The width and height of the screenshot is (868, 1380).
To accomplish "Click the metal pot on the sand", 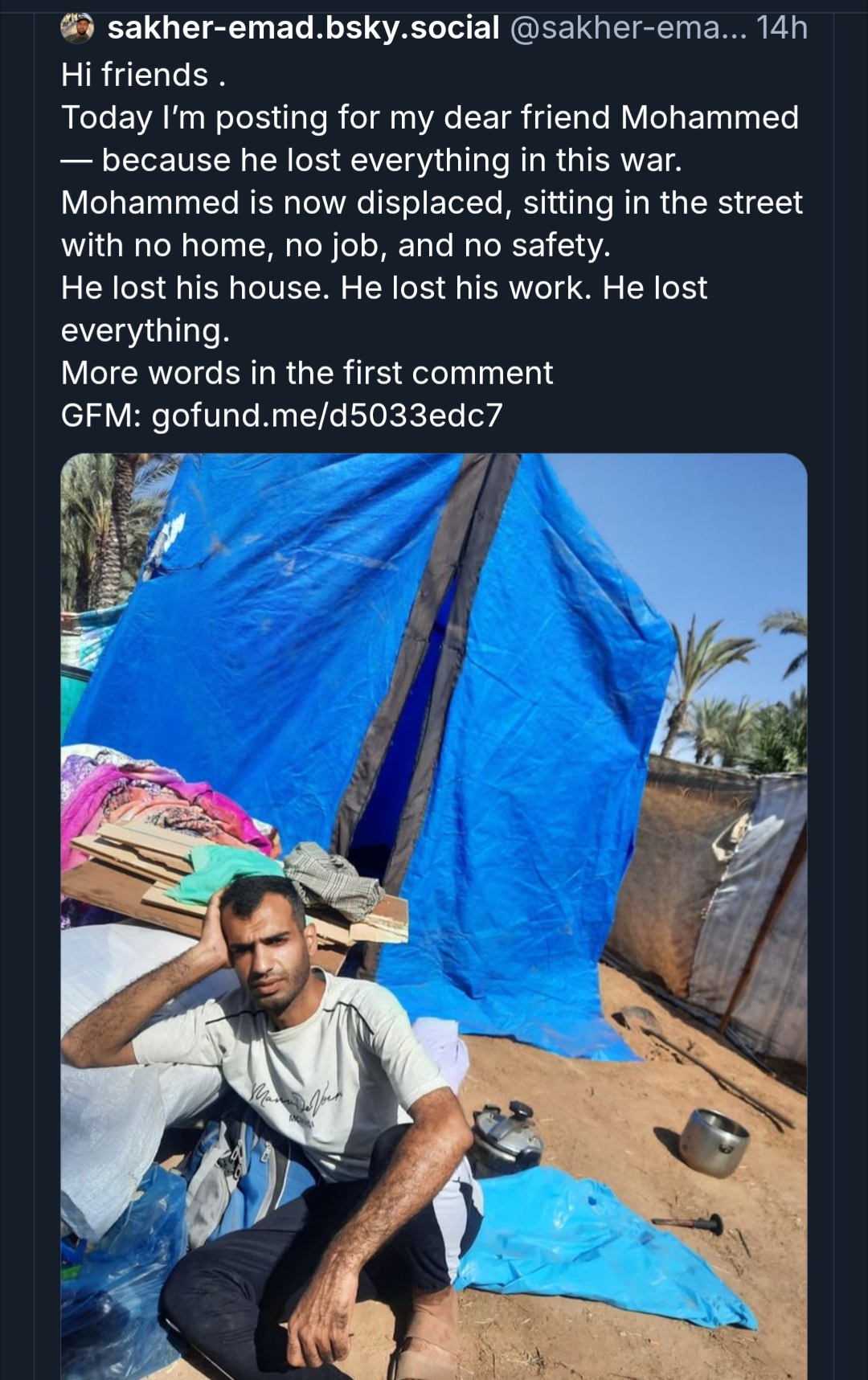I will (713, 1143).
